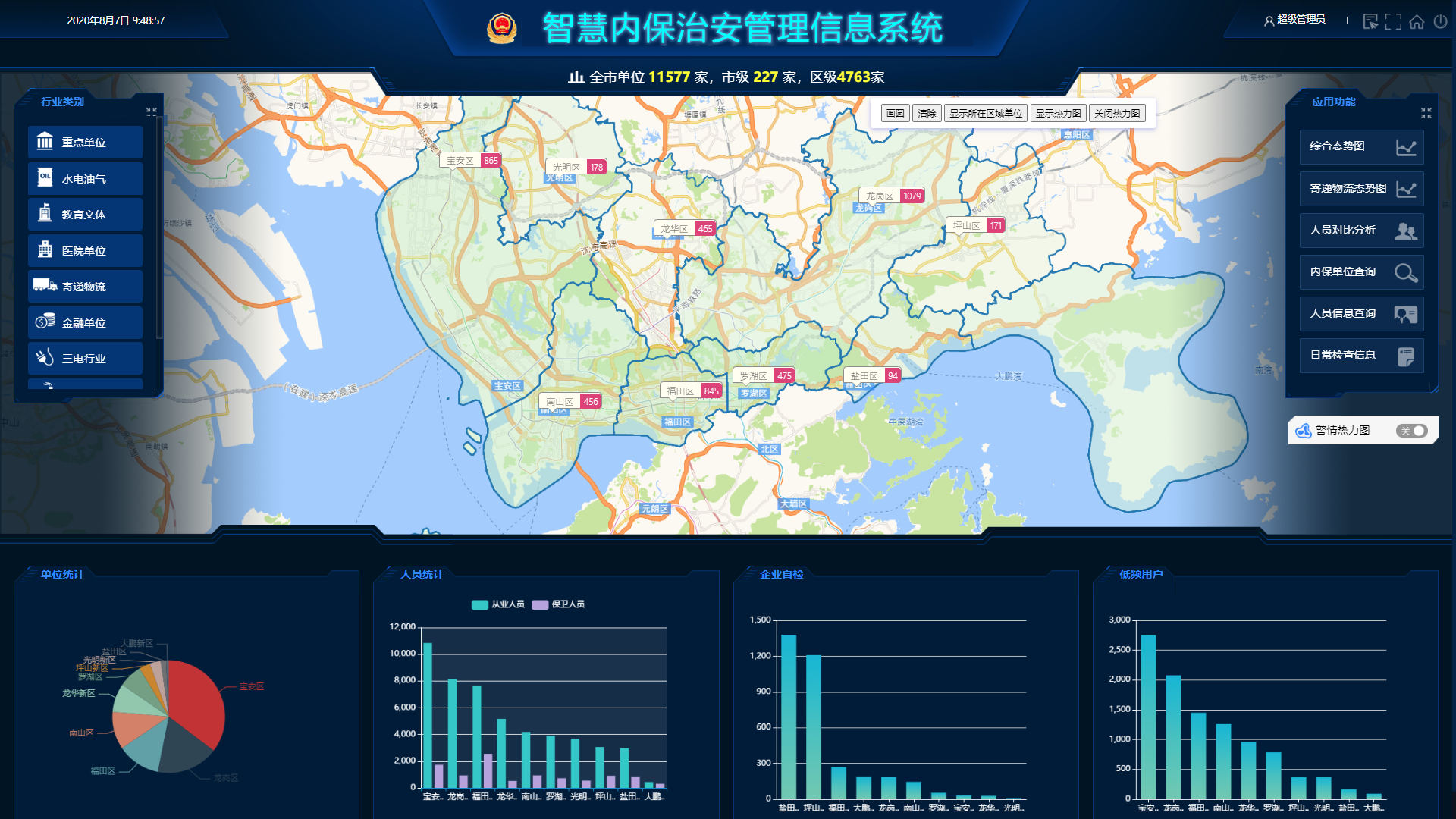Click the date time 2020年8月7日 text
1456x819 pixels.
pos(116,20)
